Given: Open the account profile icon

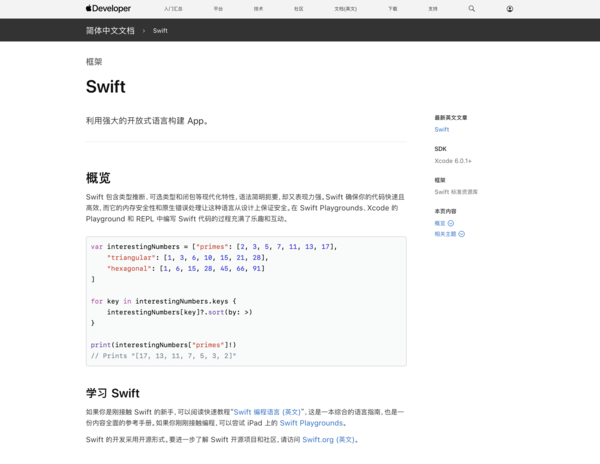Looking at the screenshot, I should pos(510,8).
